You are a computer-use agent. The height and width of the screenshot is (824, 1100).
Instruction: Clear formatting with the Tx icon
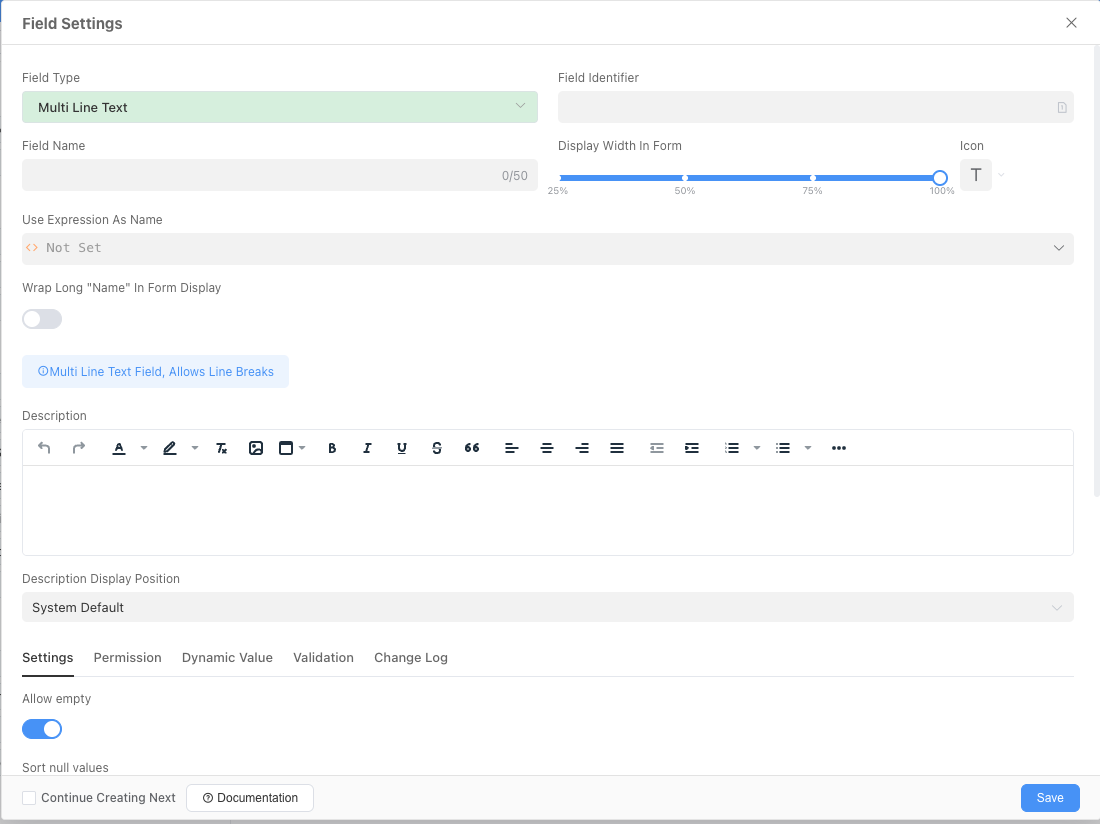click(222, 448)
